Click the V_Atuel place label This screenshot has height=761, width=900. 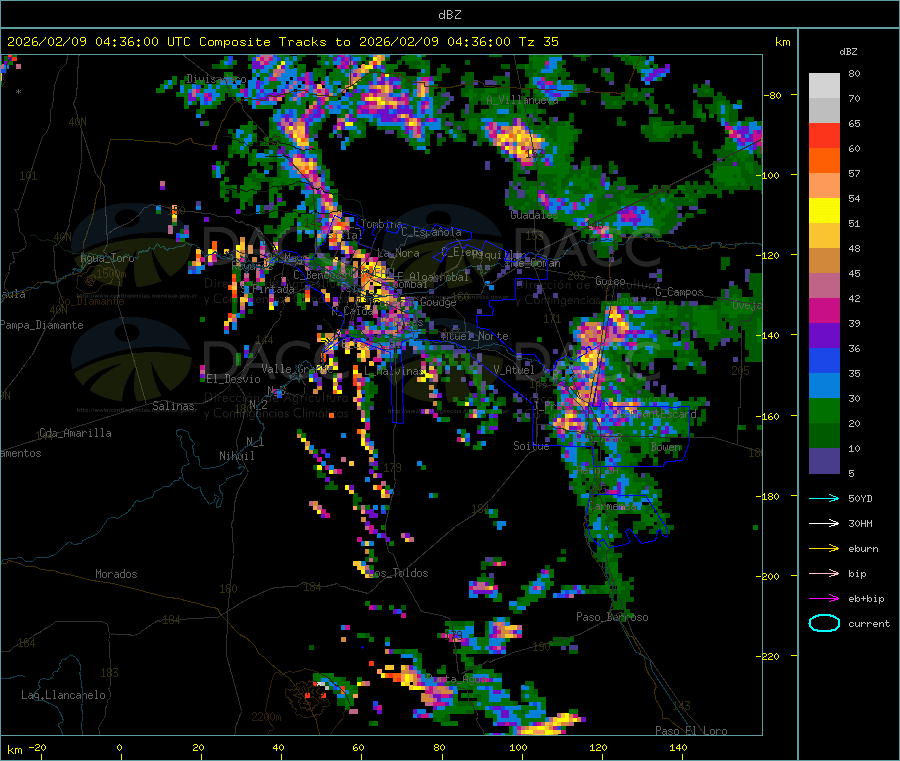tap(514, 370)
